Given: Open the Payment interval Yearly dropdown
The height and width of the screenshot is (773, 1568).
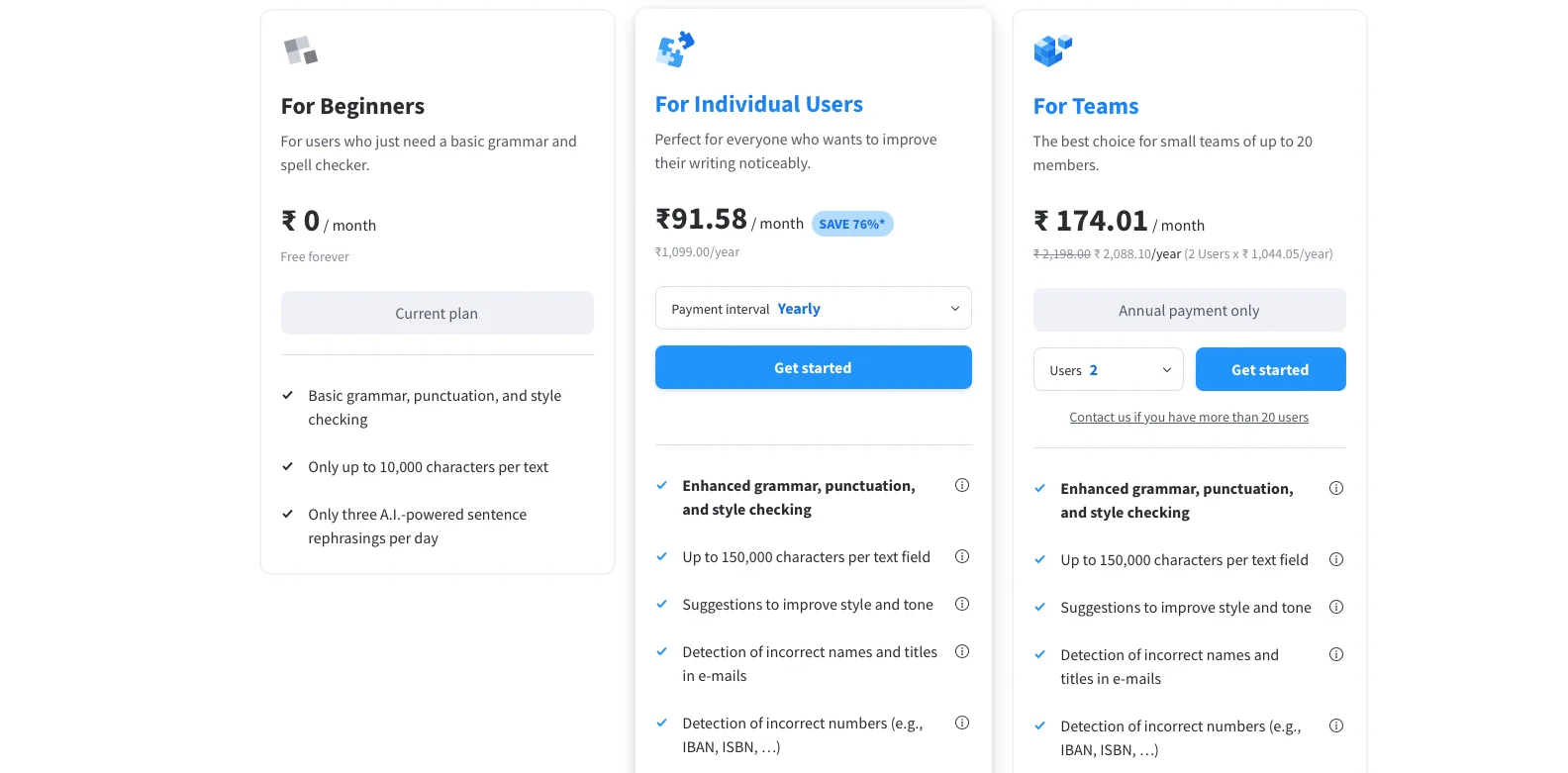Looking at the screenshot, I should tap(813, 309).
